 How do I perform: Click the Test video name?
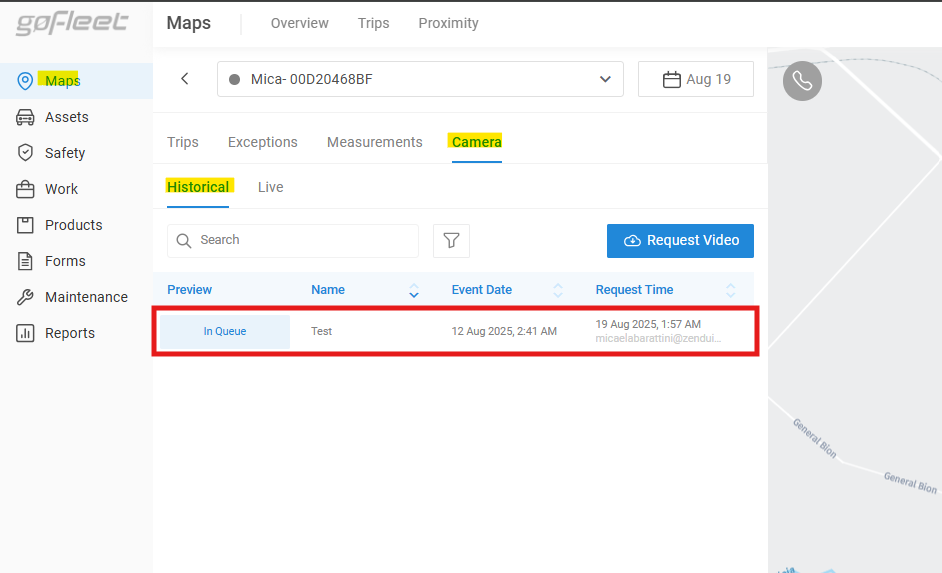[321, 332]
